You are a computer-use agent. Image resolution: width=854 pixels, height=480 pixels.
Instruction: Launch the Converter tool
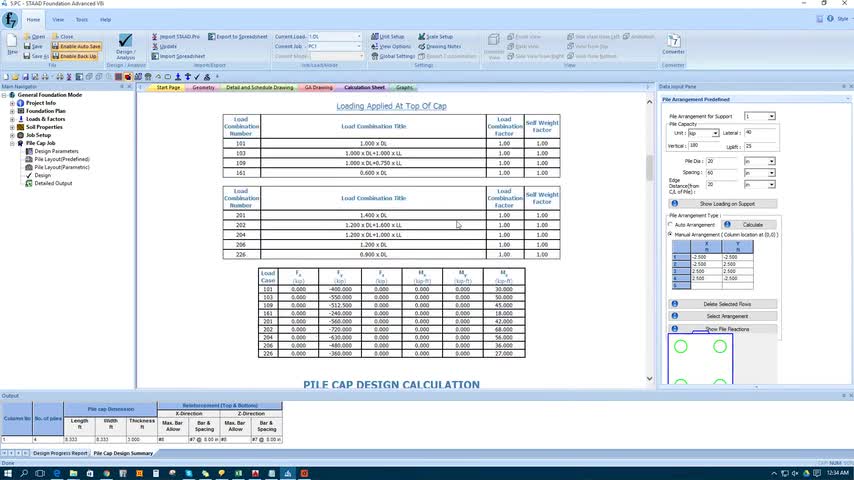673,44
